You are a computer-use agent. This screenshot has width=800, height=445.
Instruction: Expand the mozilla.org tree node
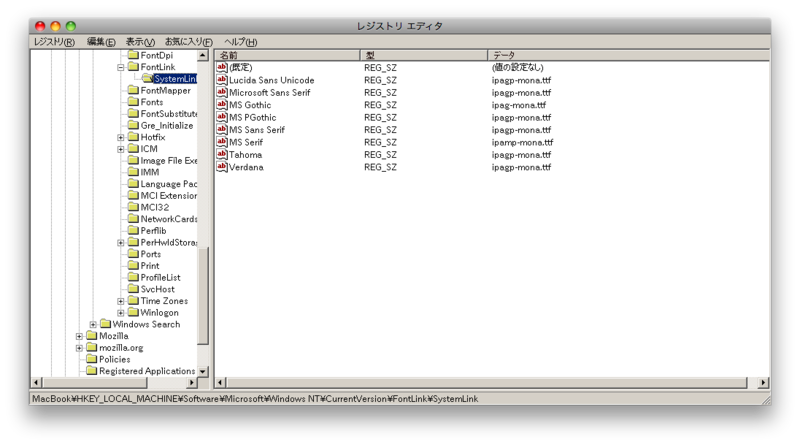tap(80, 348)
